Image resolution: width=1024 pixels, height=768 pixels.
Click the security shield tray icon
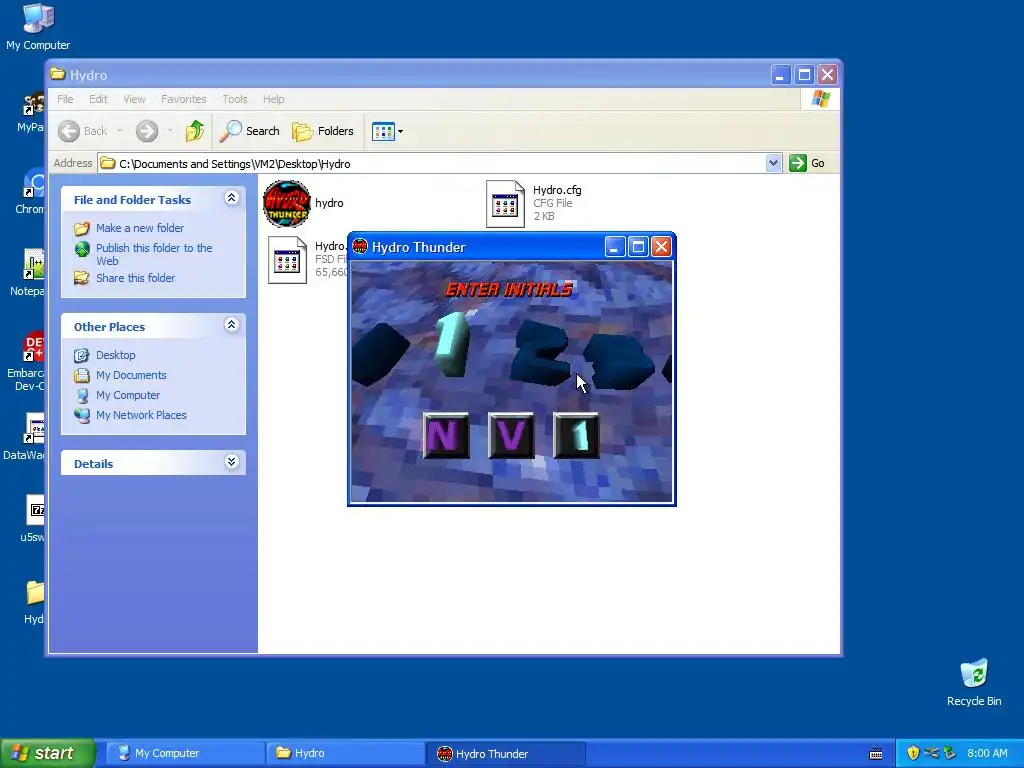click(913, 753)
